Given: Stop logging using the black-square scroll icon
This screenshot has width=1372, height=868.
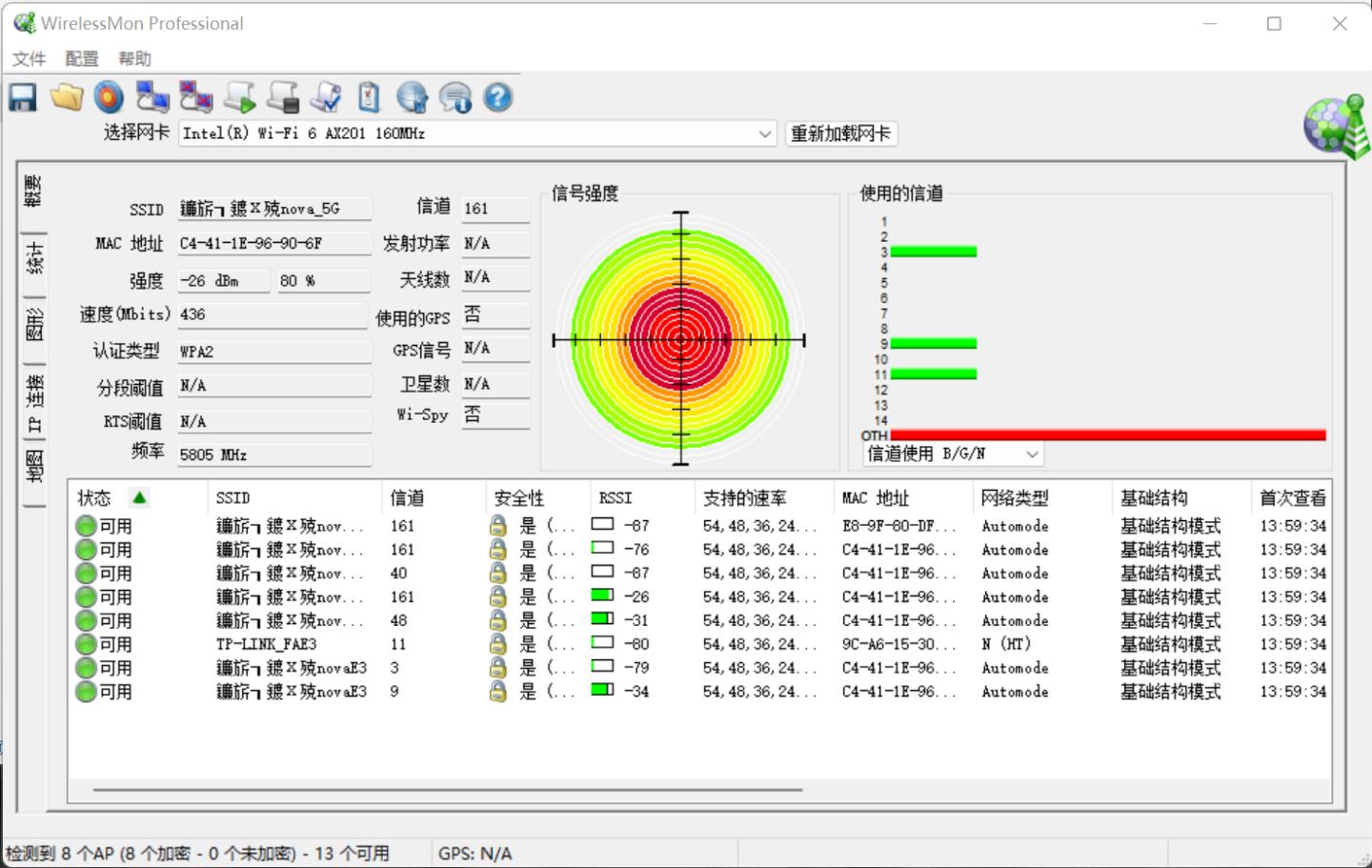Looking at the screenshot, I should pos(282,97).
